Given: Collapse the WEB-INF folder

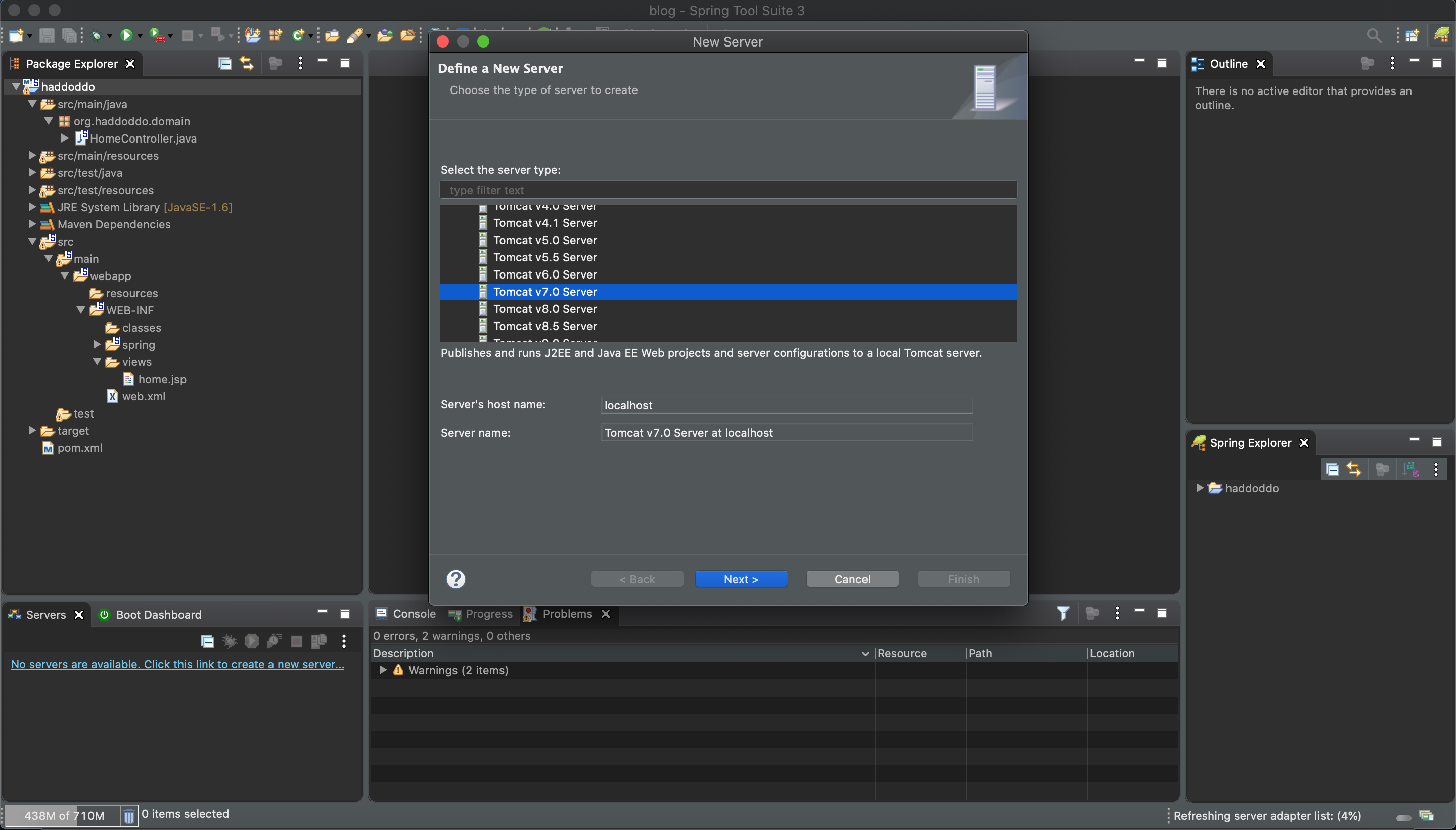Looking at the screenshot, I should (81, 310).
